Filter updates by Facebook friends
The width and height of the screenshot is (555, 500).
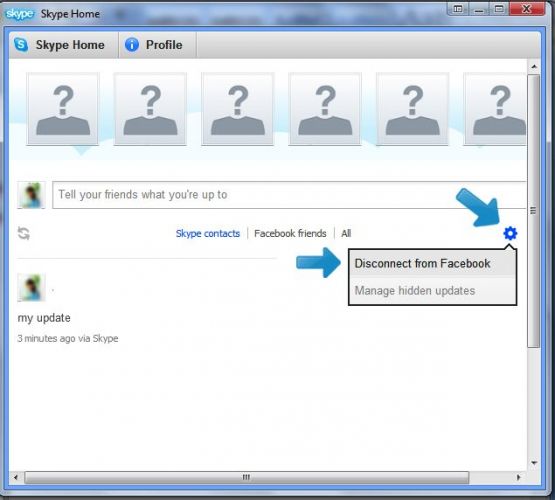point(290,233)
